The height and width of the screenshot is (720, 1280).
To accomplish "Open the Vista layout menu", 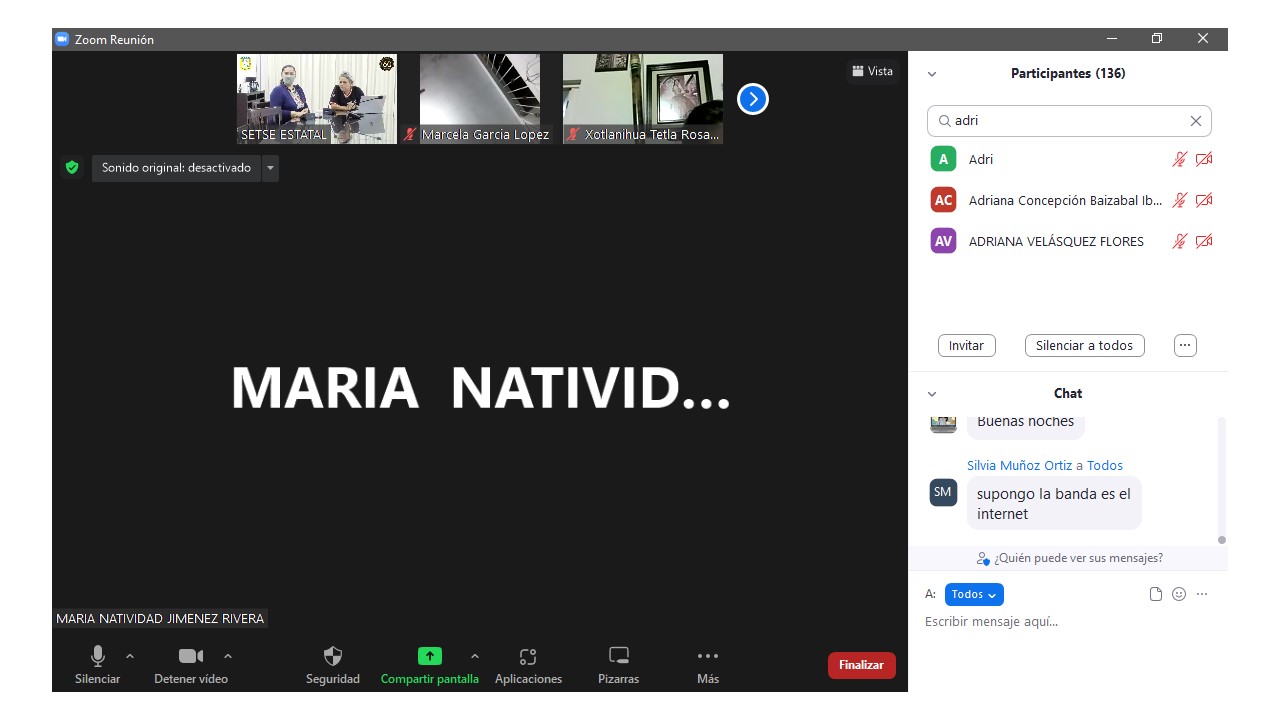I will [872, 71].
